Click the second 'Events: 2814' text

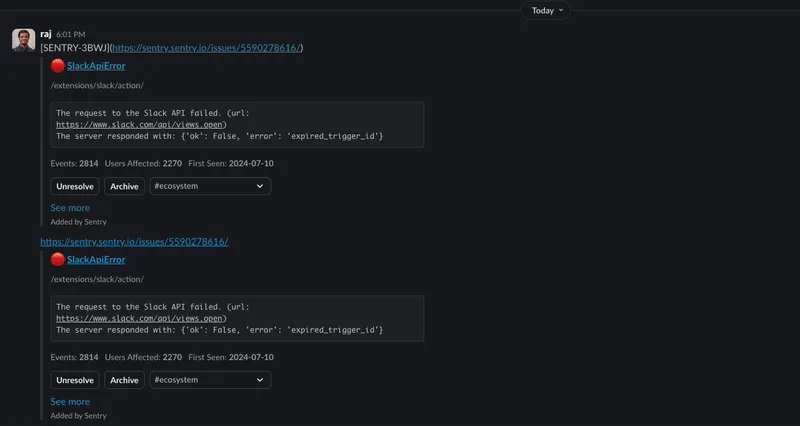(74, 358)
